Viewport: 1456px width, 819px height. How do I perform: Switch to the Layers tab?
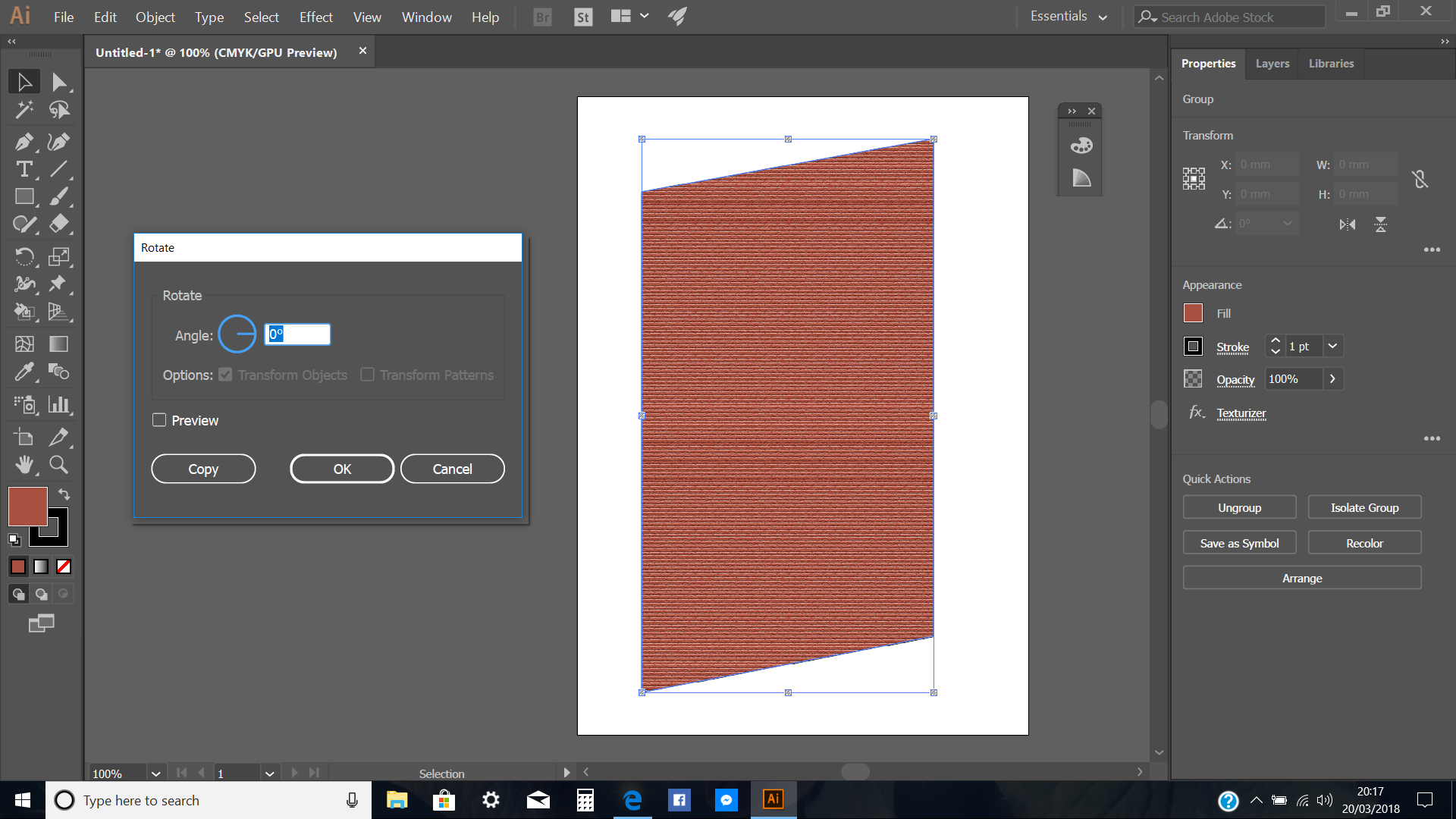(1272, 63)
